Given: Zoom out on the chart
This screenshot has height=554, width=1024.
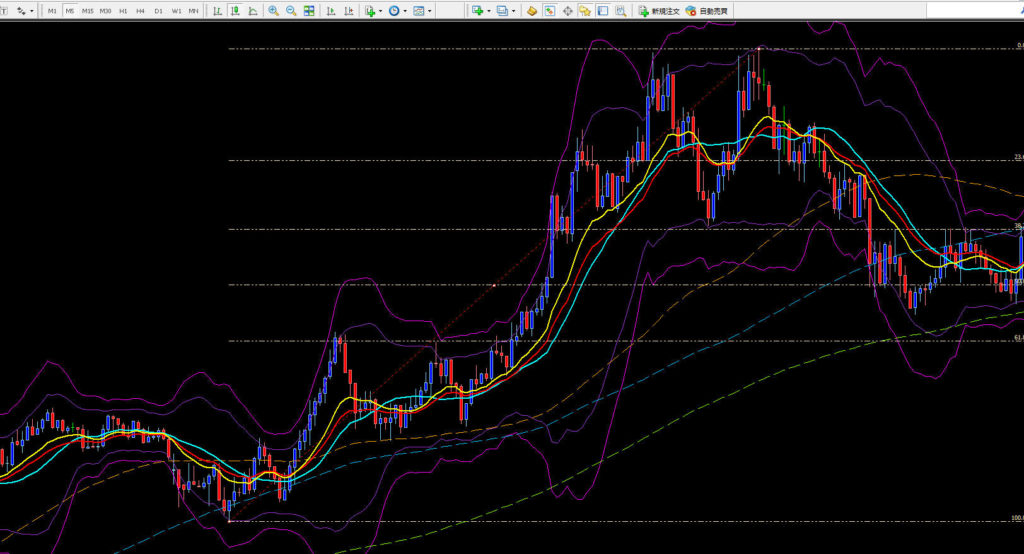Looking at the screenshot, I should click(291, 10).
